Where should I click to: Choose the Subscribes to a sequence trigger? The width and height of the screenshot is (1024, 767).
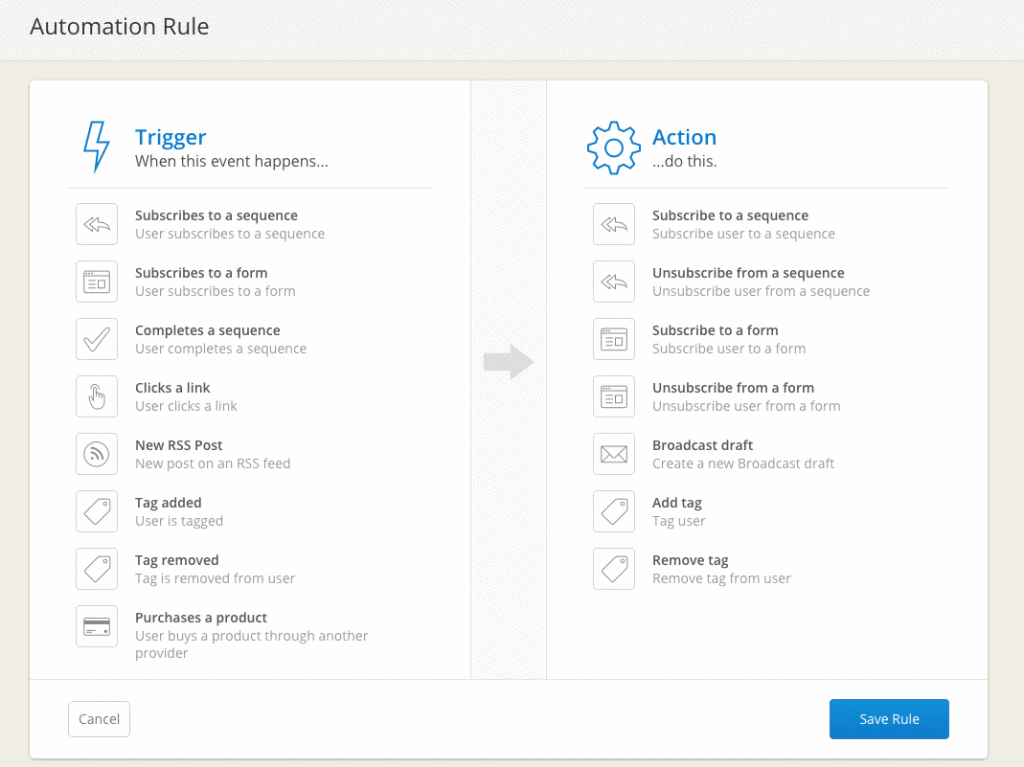coord(216,216)
